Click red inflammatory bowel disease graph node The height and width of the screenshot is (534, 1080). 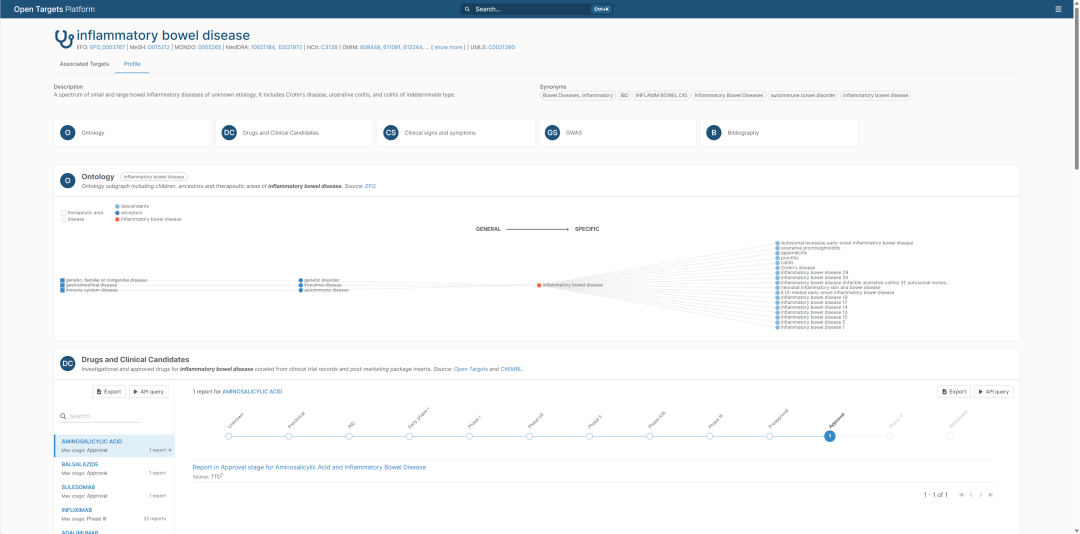click(x=539, y=285)
